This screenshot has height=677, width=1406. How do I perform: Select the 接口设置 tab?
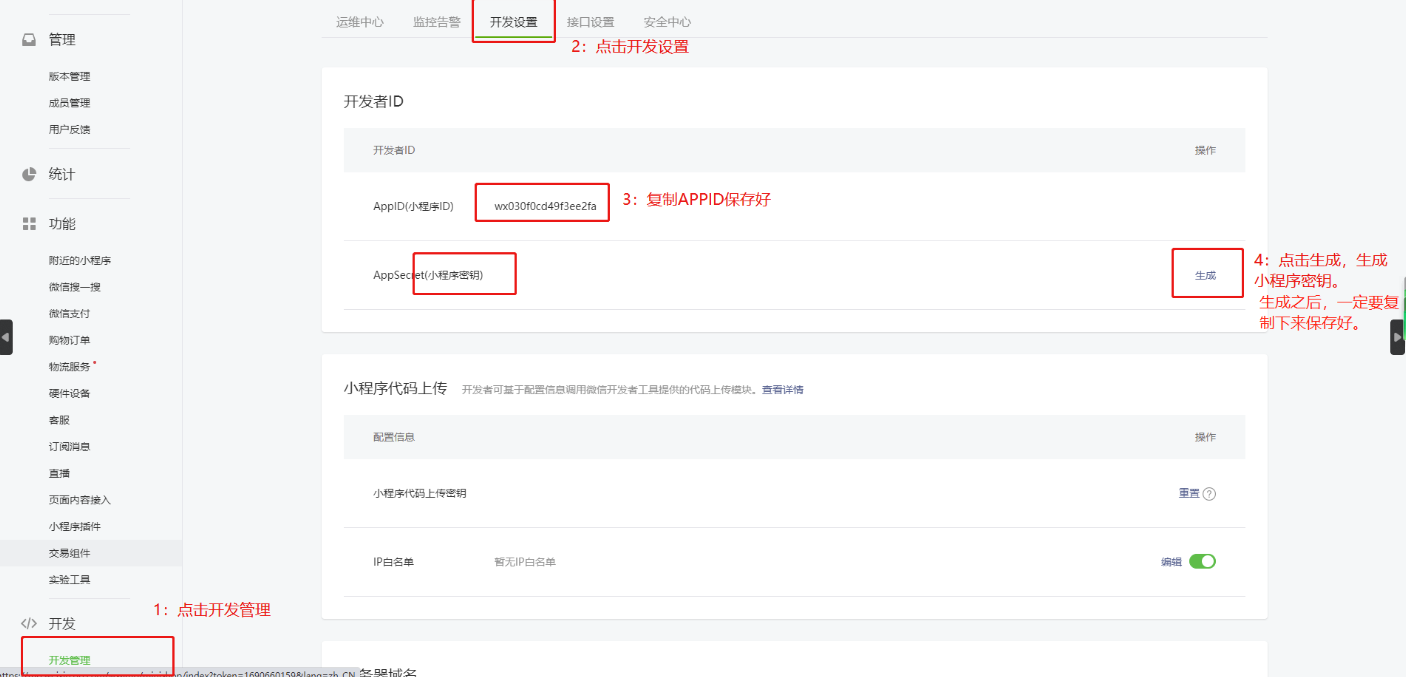(x=590, y=22)
